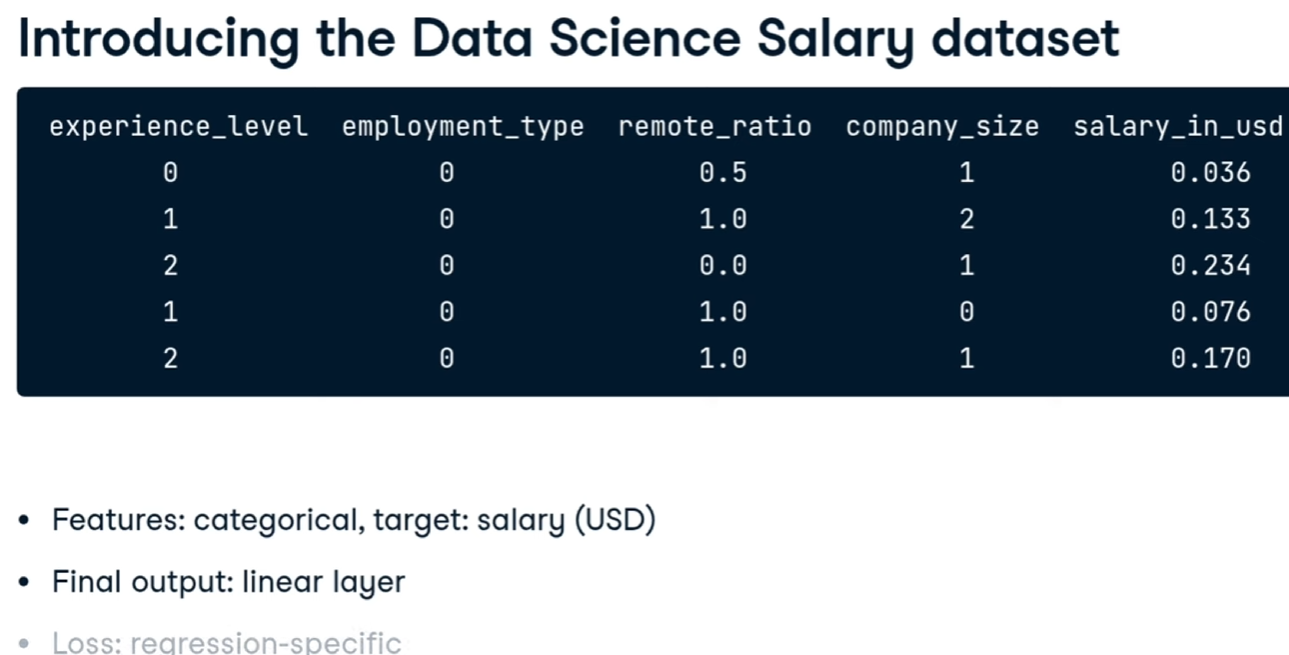Image resolution: width=1289 pixels, height=655 pixels.
Task: Click the salary value 0.170
Action: coord(1210,358)
